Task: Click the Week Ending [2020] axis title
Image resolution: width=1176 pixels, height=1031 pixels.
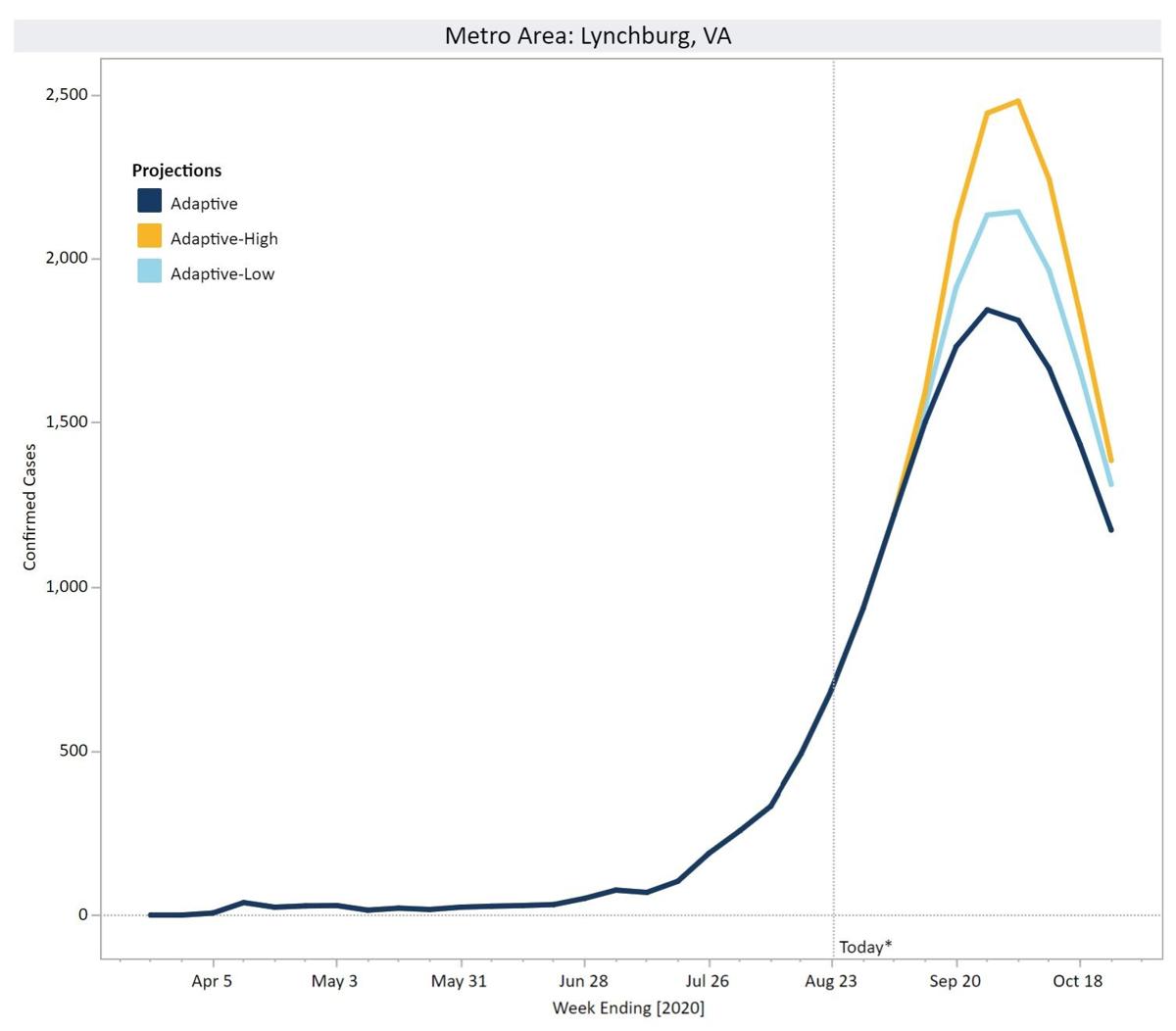Action: click(x=628, y=1008)
